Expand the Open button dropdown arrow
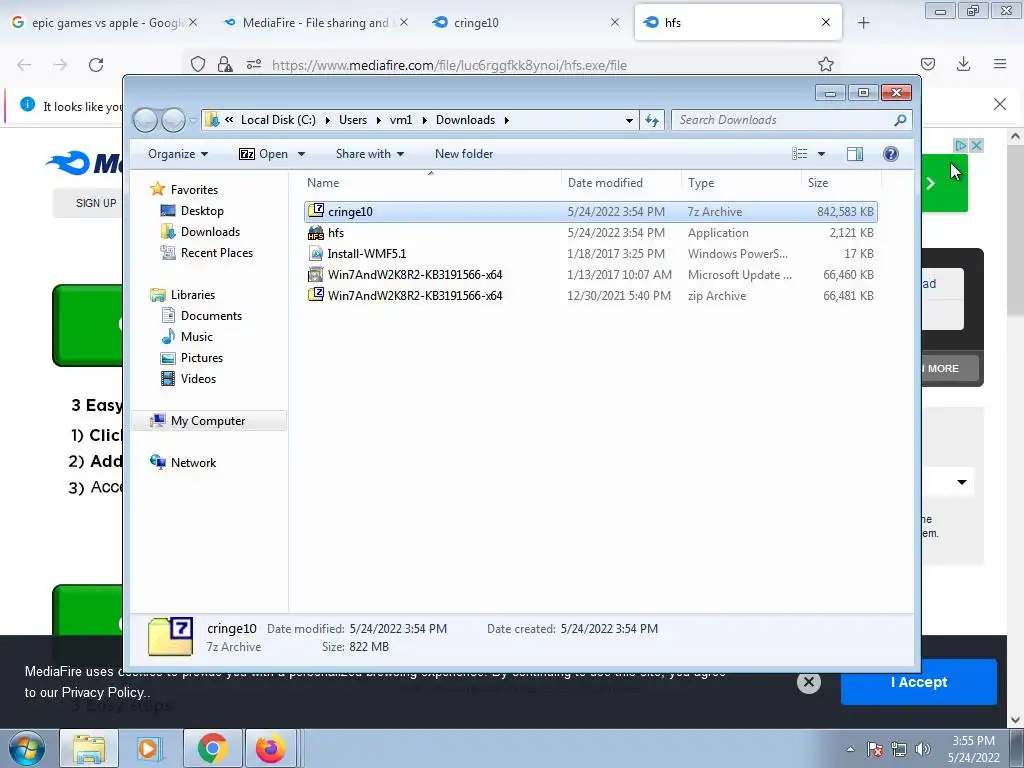This screenshot has height=768, width=1024. [301, 154]
